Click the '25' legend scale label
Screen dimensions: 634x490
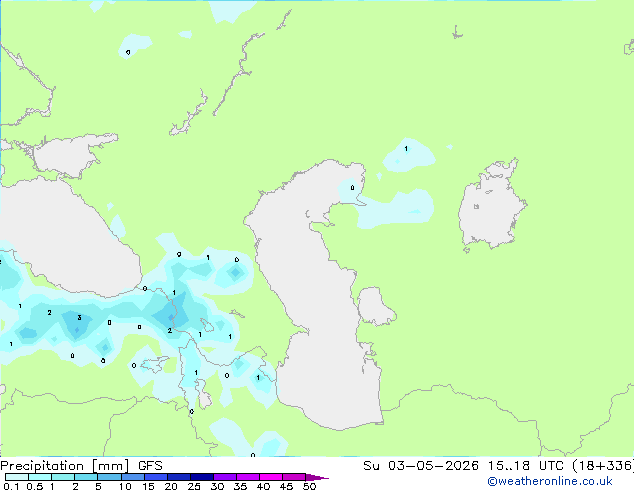coord(194,486)
